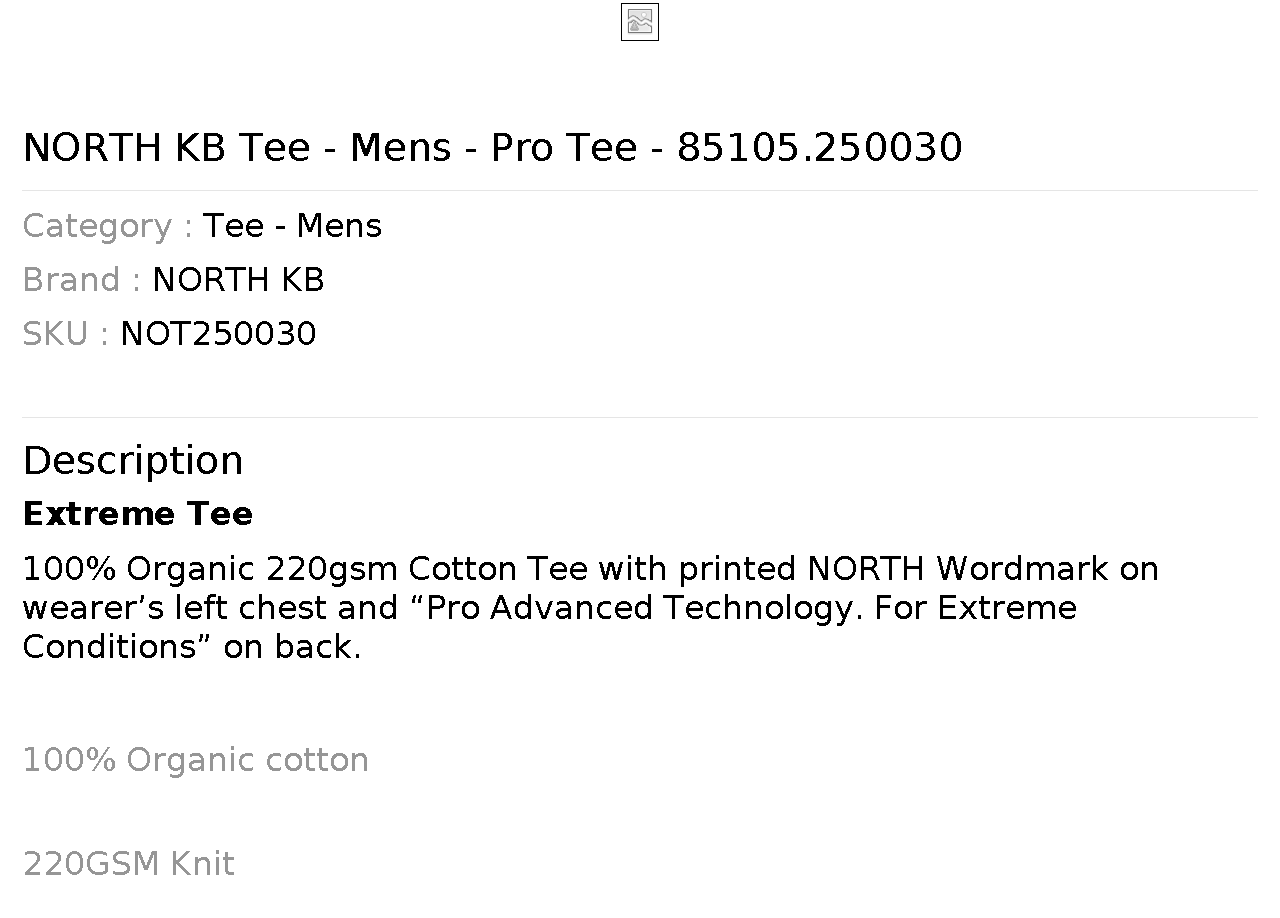Click the 100% Organic 220gsm description paragraph

click(x=590, y=608)
